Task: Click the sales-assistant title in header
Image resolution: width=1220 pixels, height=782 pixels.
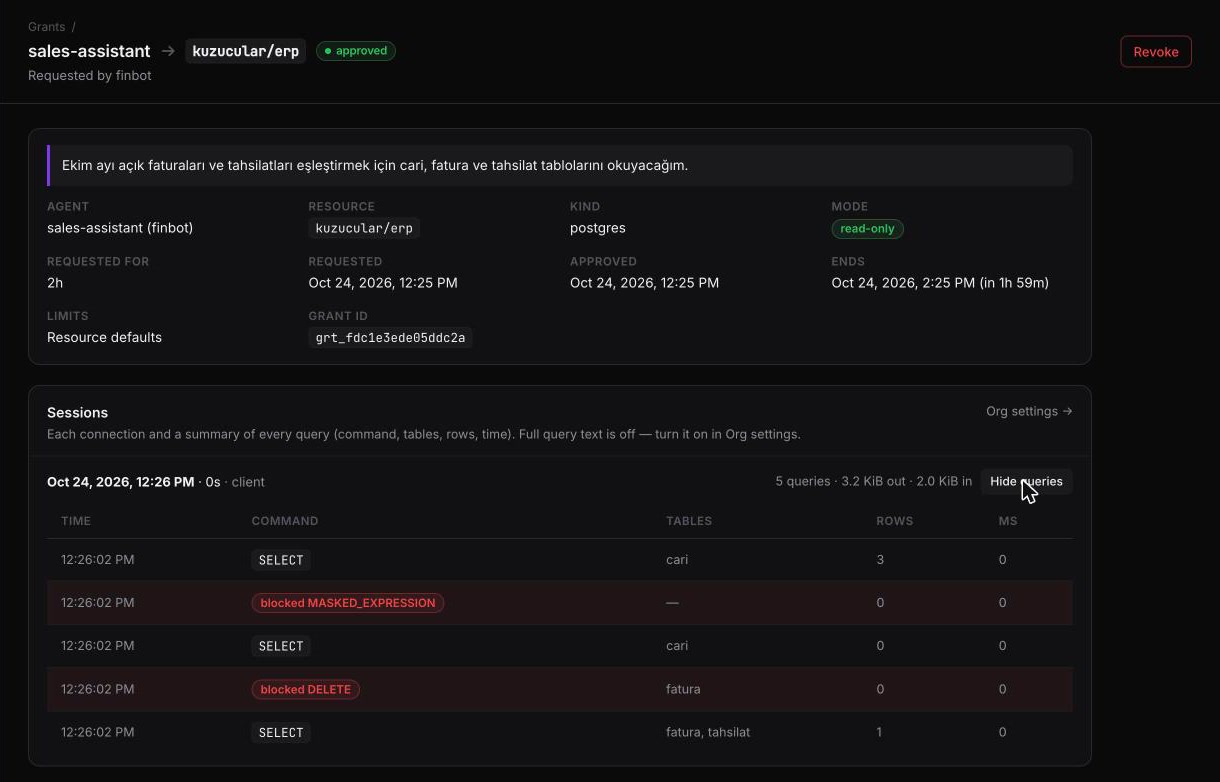Action: pyautogui.click(x=89, y=51)
